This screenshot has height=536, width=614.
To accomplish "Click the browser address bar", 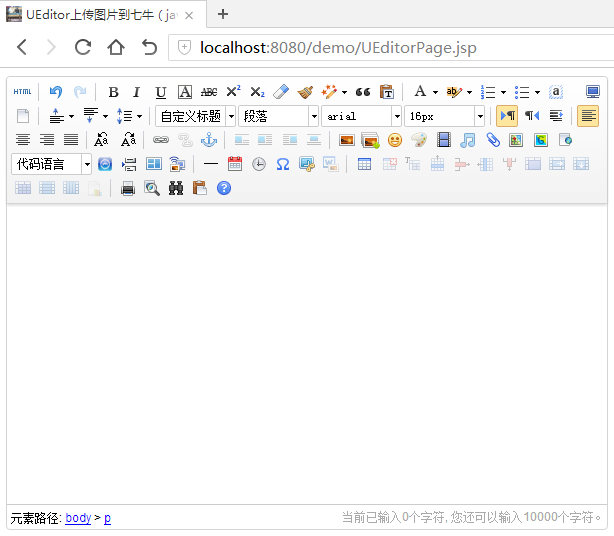I will point(391,48).
